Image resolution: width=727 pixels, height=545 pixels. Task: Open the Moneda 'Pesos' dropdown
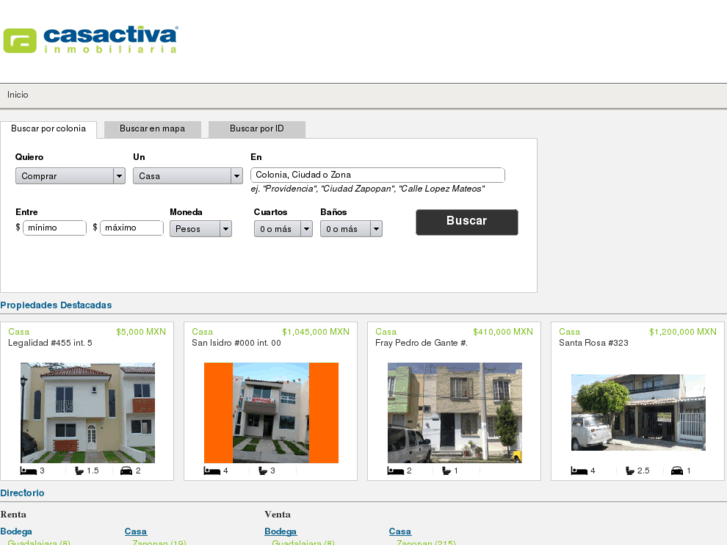tap(201, 229)
